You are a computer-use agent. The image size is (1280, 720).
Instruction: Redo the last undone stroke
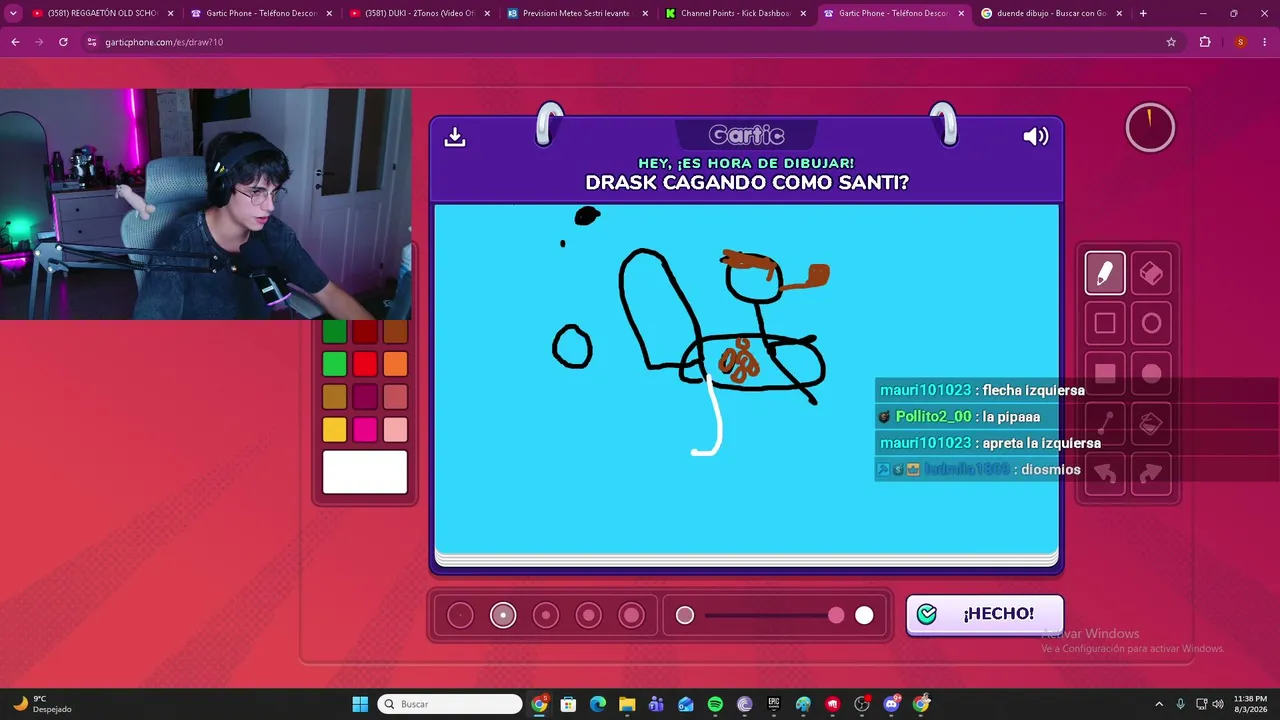(x=1151, y=474)
